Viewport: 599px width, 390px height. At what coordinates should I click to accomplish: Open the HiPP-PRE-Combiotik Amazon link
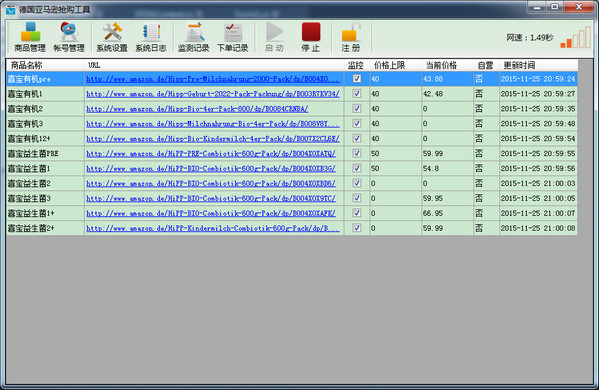(x=211, y=153)
